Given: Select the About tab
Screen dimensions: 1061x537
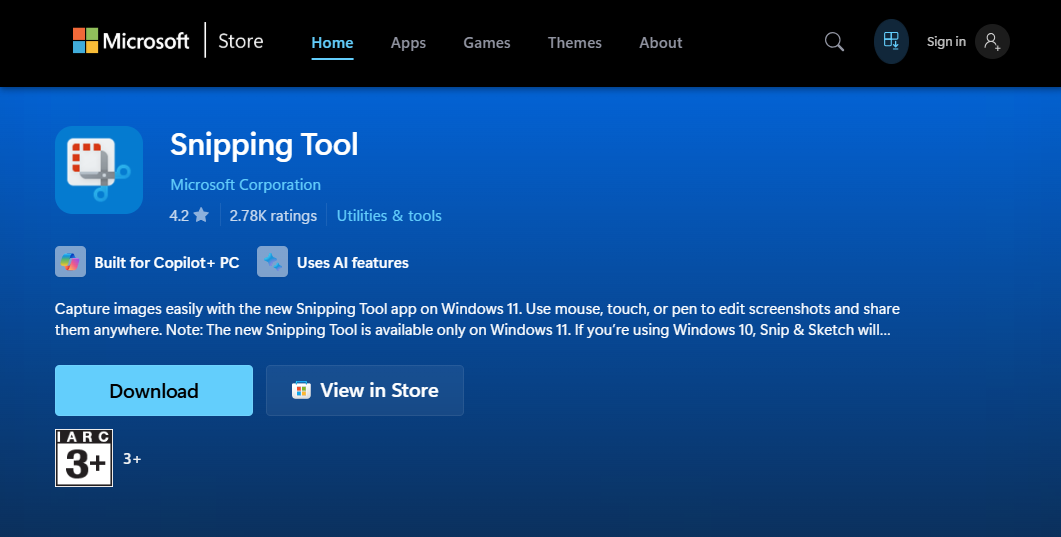Looking at the screenshot, I should tap(660, 43).
